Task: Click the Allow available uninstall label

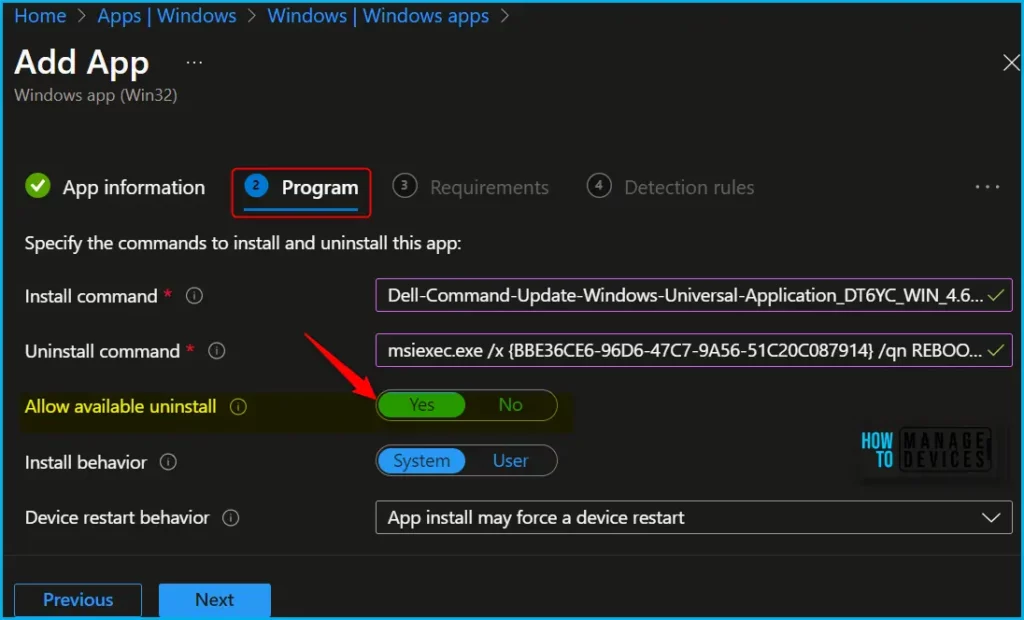Action: (x=120, y=407)
